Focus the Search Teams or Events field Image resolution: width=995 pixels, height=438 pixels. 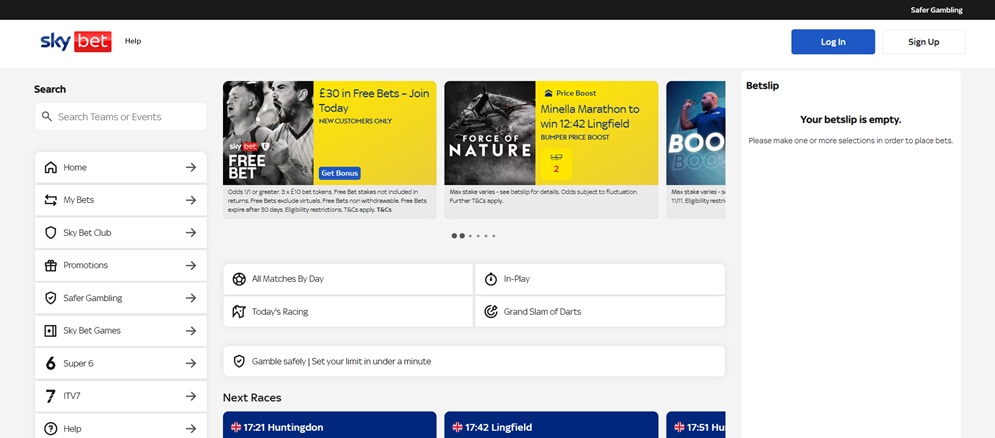pos(128,117)
